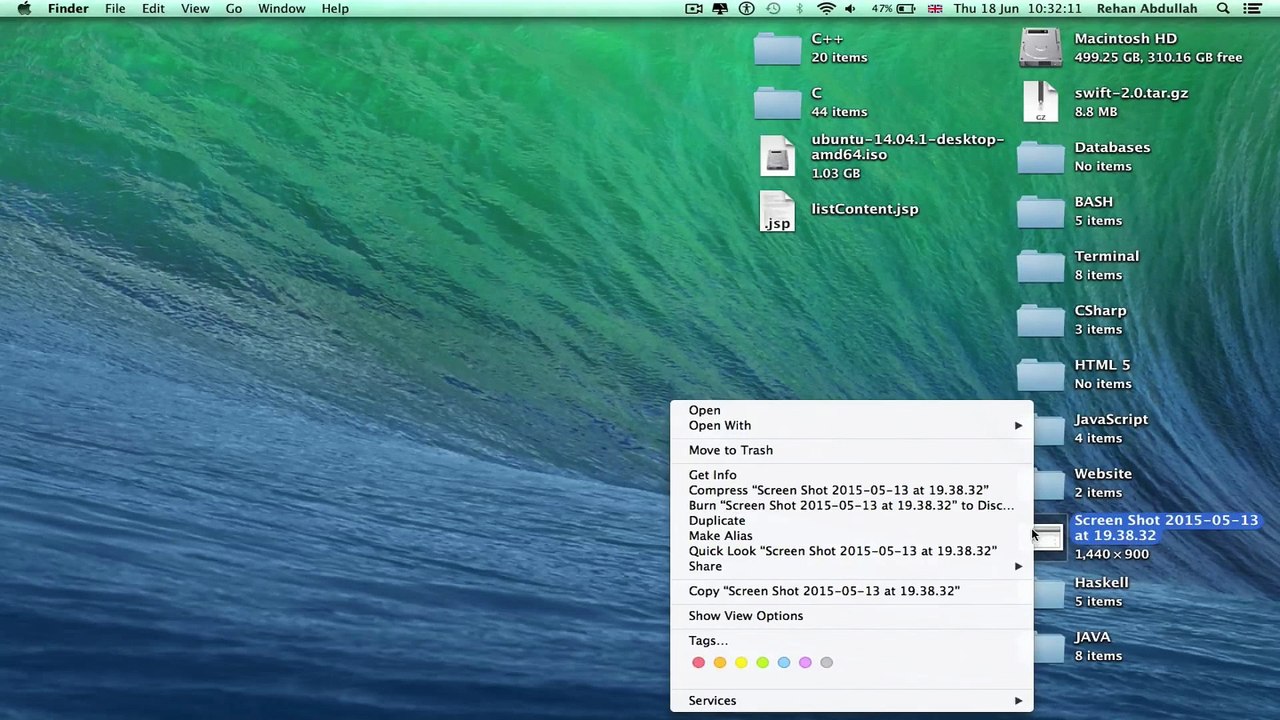Quick Look the Screen Shot file
1280x720 pixels.
pyautogui.click(x=851, y=551)
